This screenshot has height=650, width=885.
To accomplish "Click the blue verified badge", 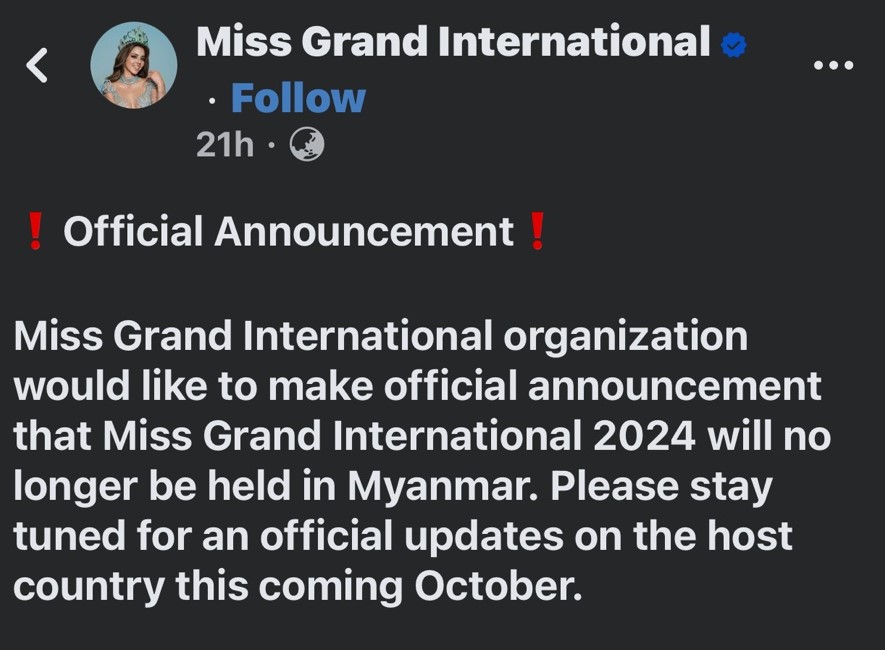I will [x=734, y=45].
